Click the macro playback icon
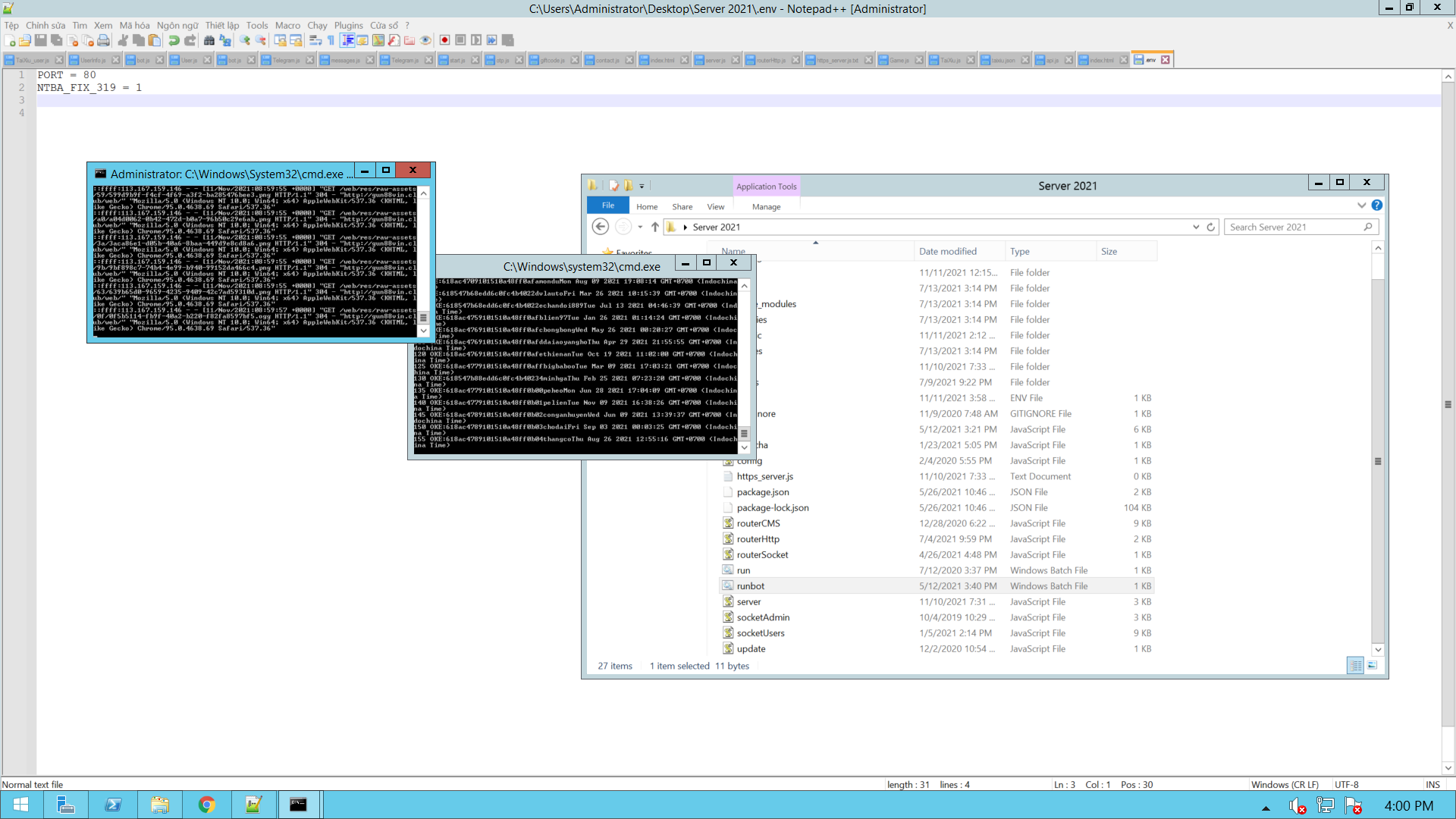 [x=476, y=40]
